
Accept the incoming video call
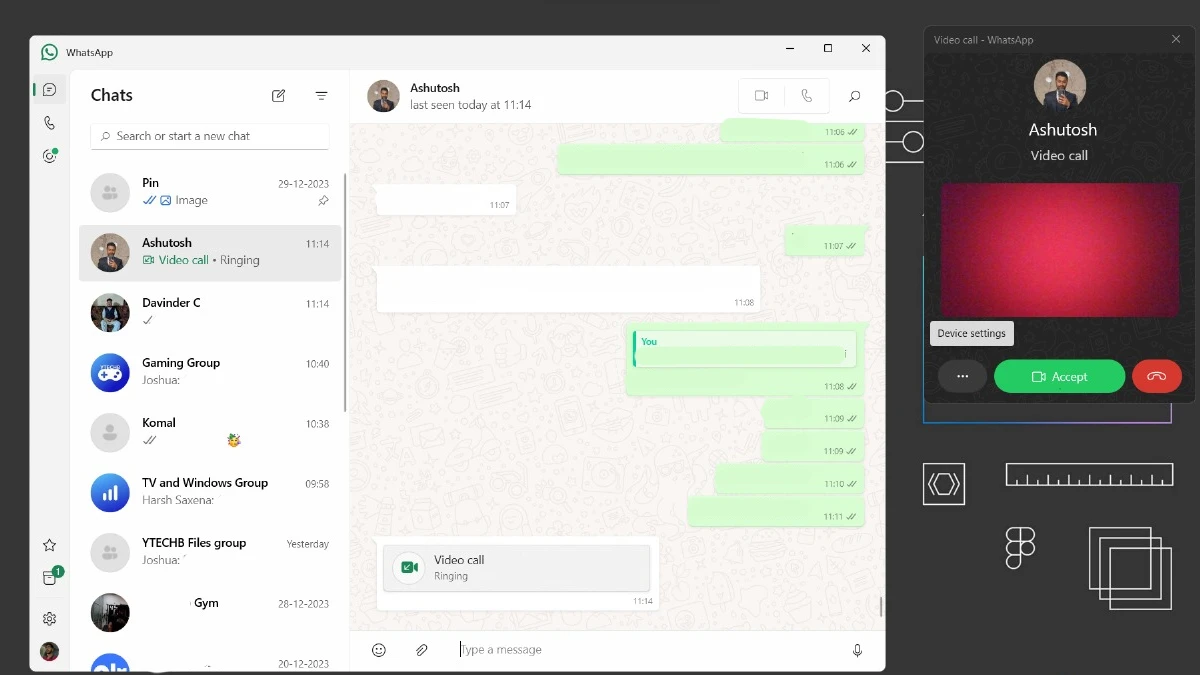point(1059,377)
